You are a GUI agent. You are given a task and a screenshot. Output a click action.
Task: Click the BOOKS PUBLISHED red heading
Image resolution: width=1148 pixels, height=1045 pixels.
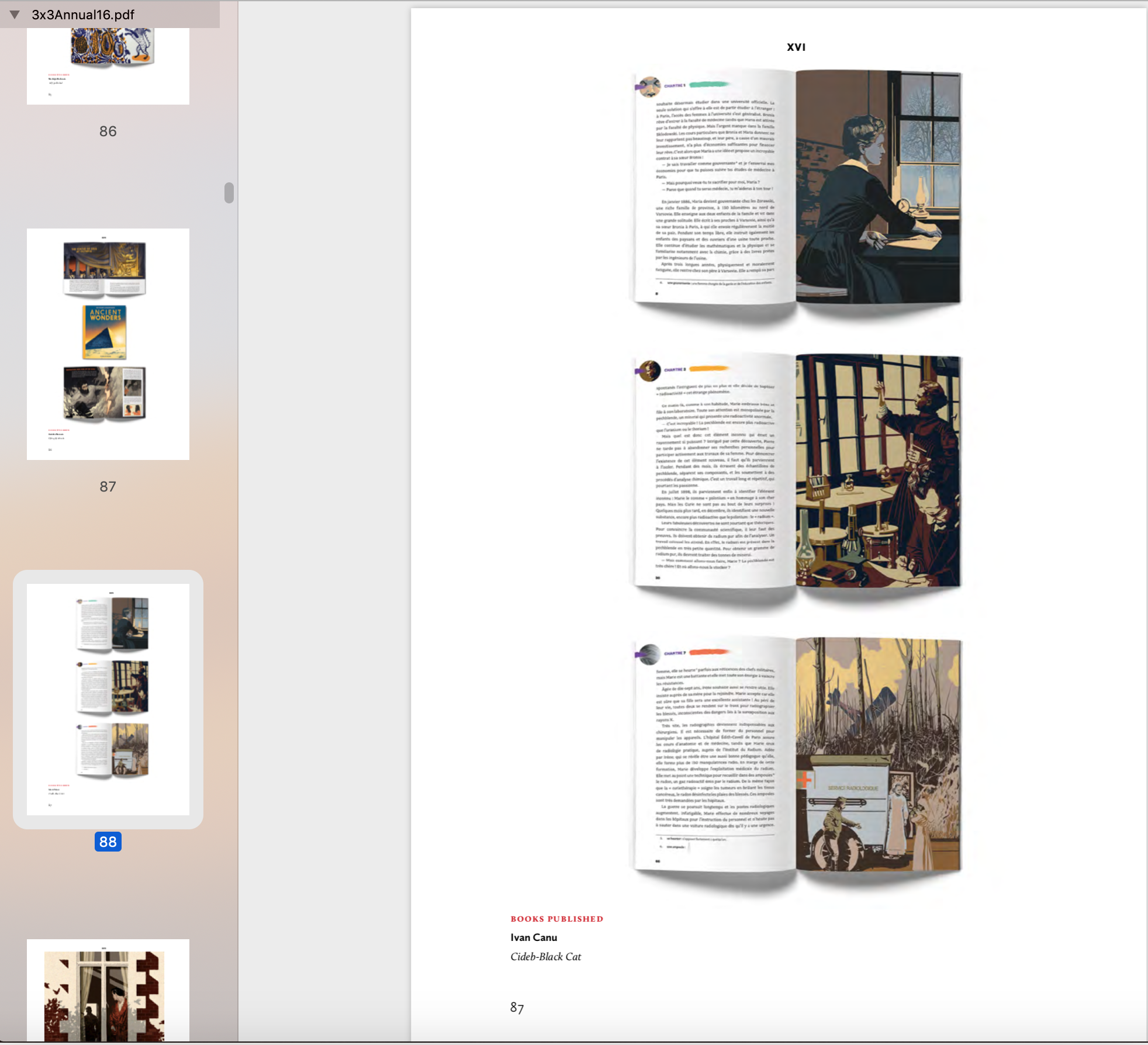[x=556, y=919]
